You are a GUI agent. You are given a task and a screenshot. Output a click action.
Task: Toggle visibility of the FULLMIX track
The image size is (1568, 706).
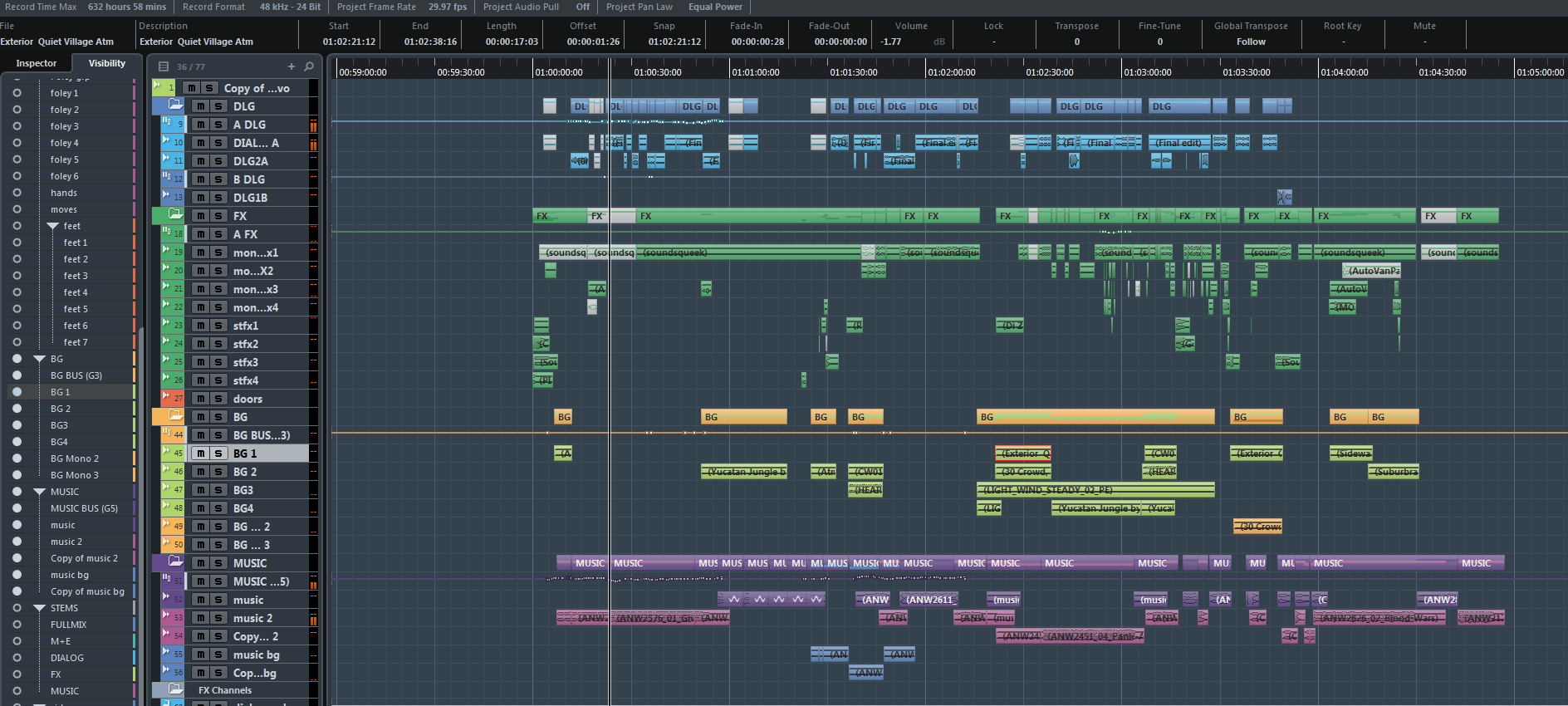tap(17, 625)
